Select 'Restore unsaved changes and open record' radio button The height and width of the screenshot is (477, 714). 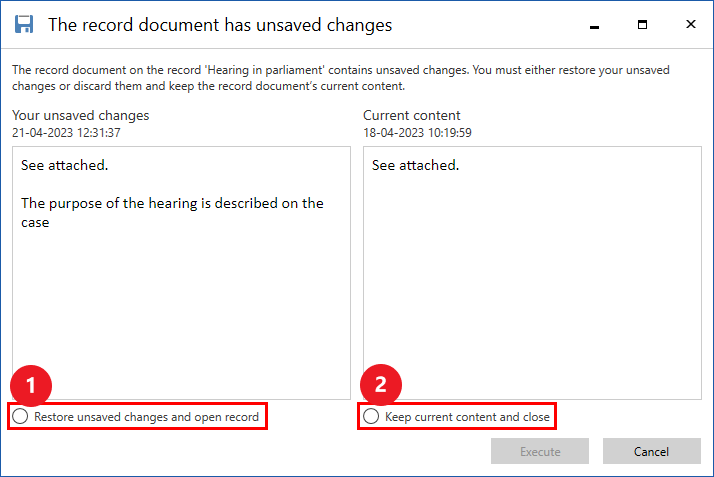pyautogui.click(x=20, y=416)
